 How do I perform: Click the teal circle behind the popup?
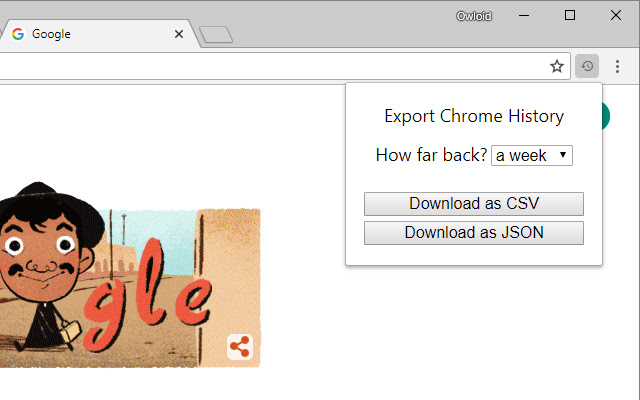[x=606, y=116]
